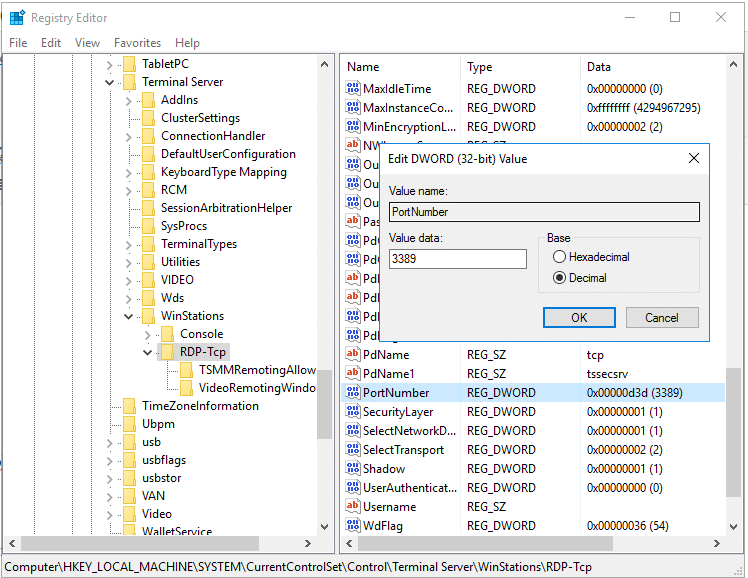Open the Edit menu
Viewport: 748px width, 578px height.
(x=51, y=43)
